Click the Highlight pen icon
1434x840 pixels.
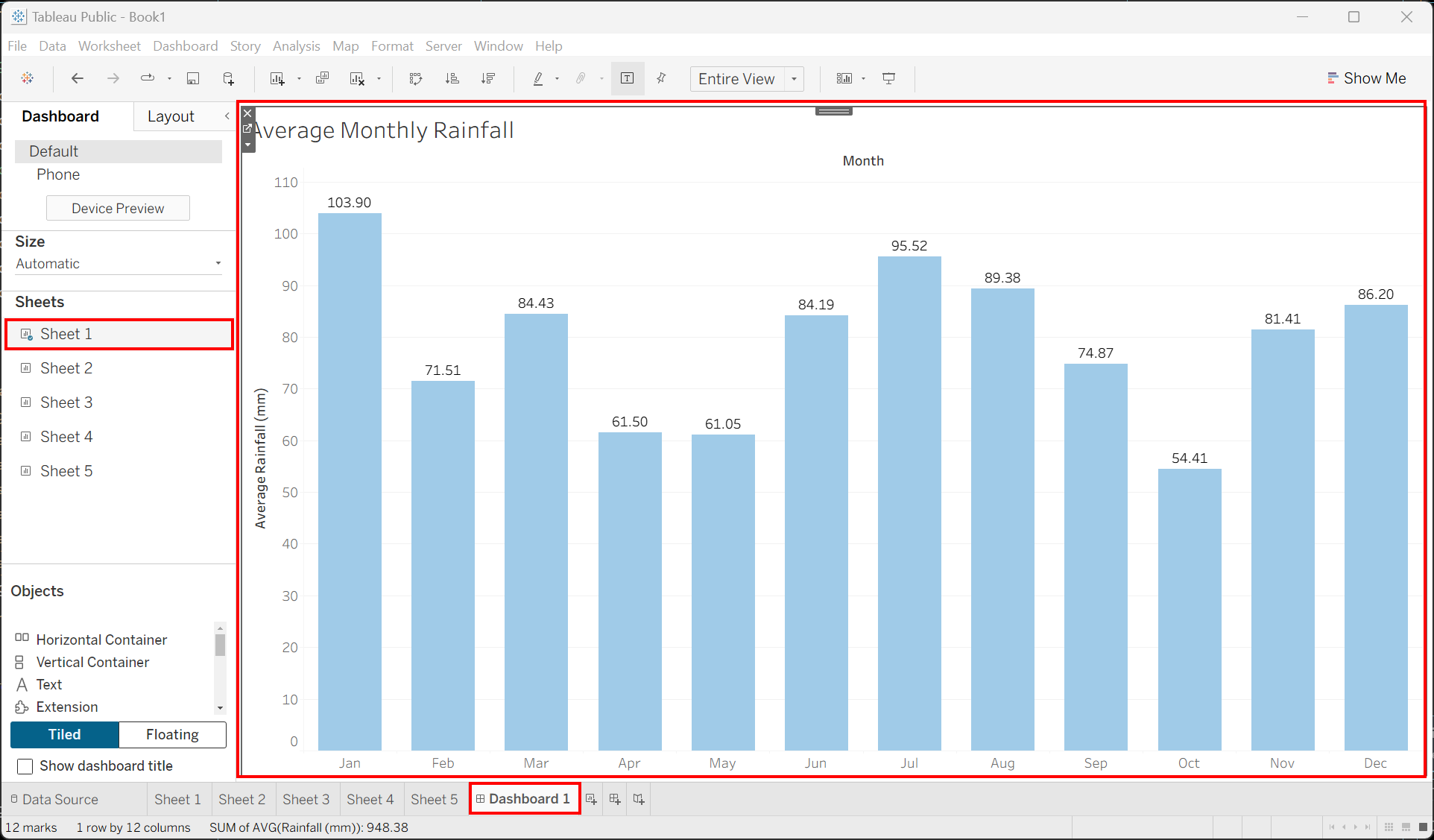coord(538,78)
